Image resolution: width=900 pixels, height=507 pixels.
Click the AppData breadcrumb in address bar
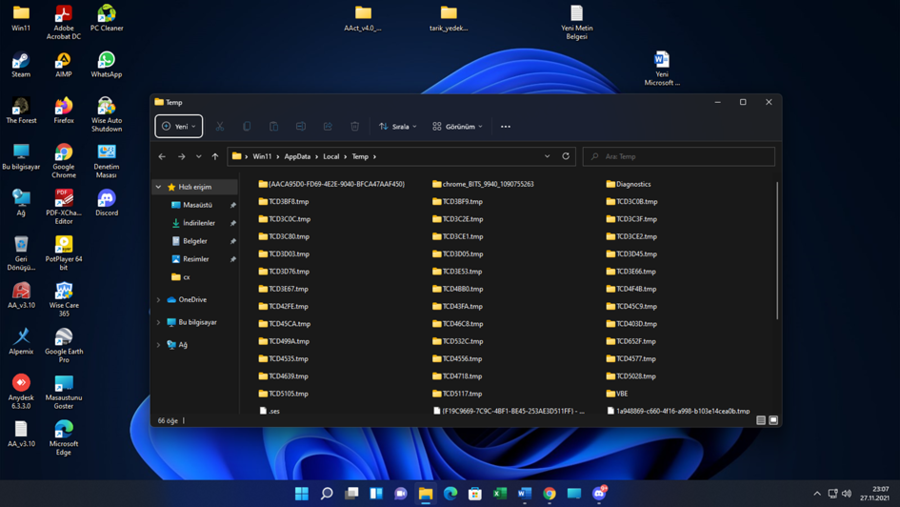(x=297, y=157)
